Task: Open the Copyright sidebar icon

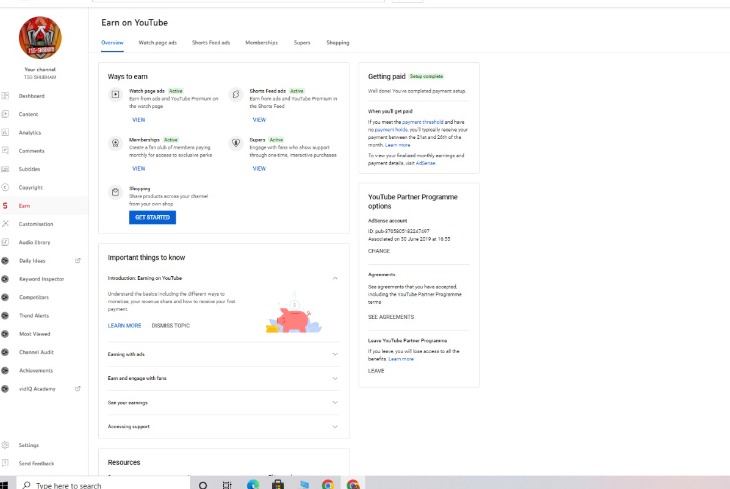Action: tap(5, 187)
